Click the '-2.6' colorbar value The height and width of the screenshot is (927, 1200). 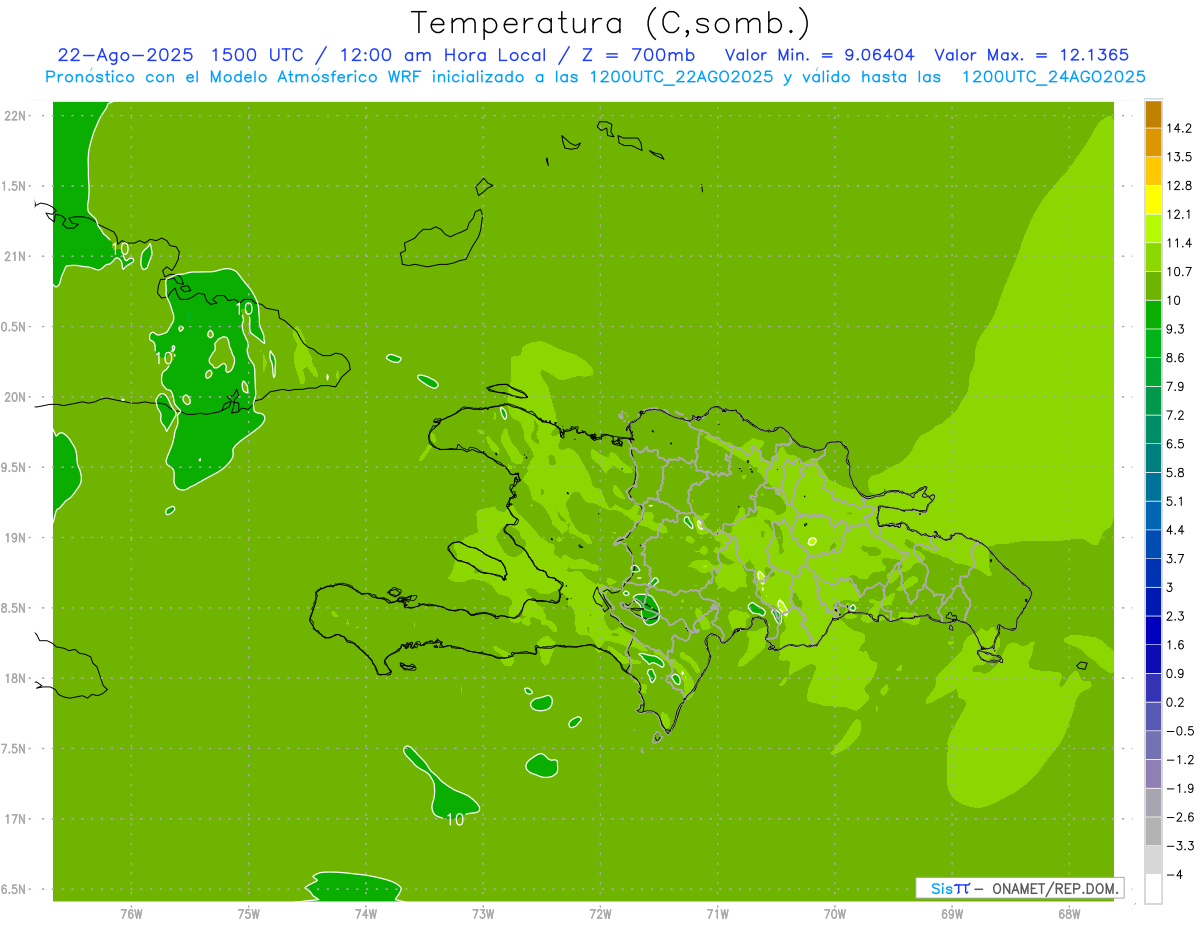[x=1179, y=817]
